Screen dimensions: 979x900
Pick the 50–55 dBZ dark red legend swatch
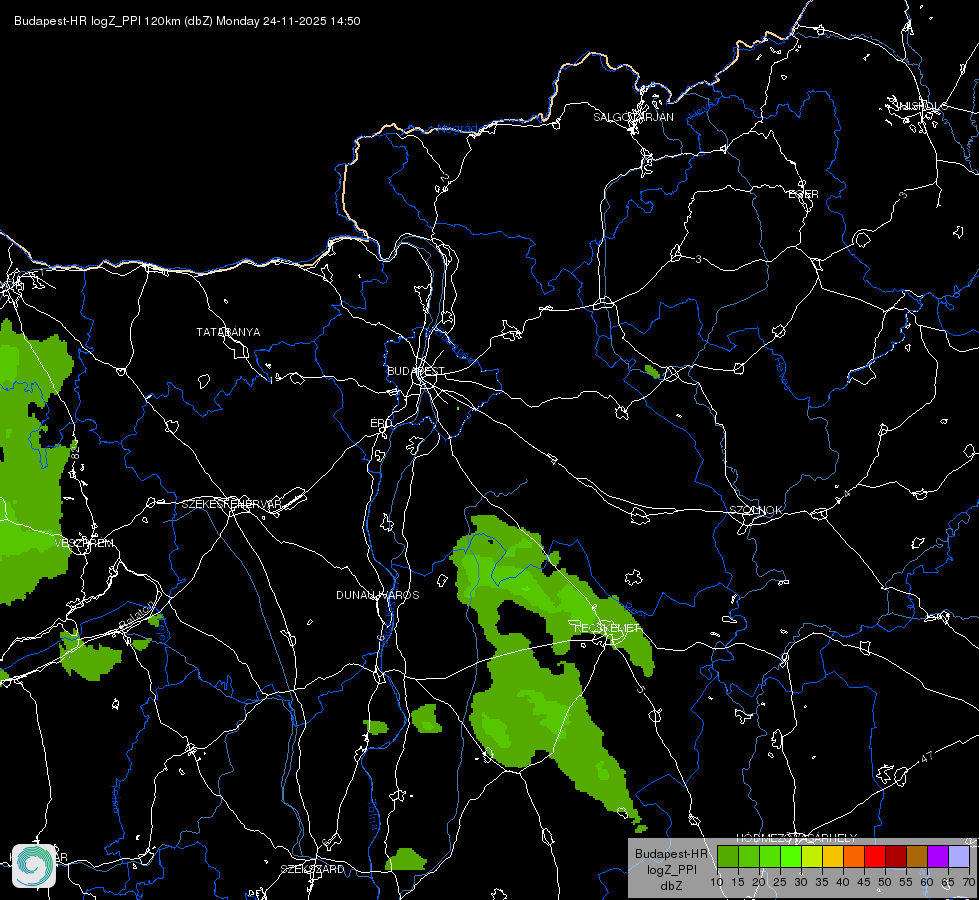[x=896, y=856]
